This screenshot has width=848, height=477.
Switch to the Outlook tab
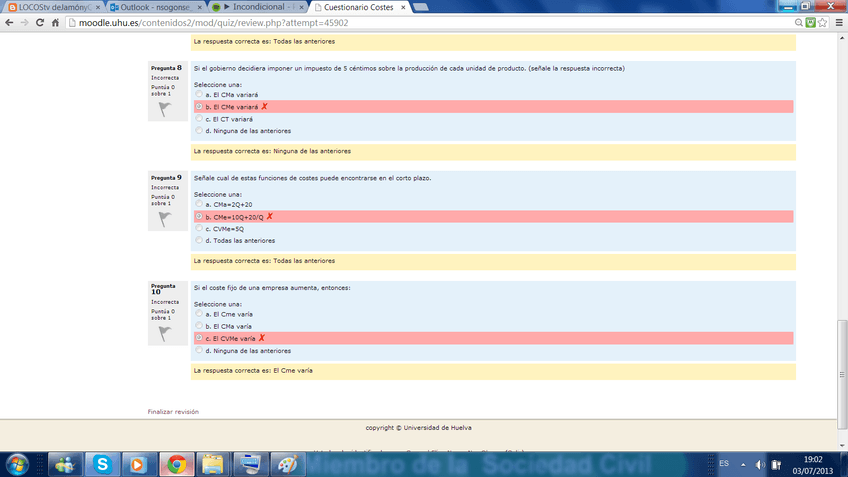[x=149, y=7]
